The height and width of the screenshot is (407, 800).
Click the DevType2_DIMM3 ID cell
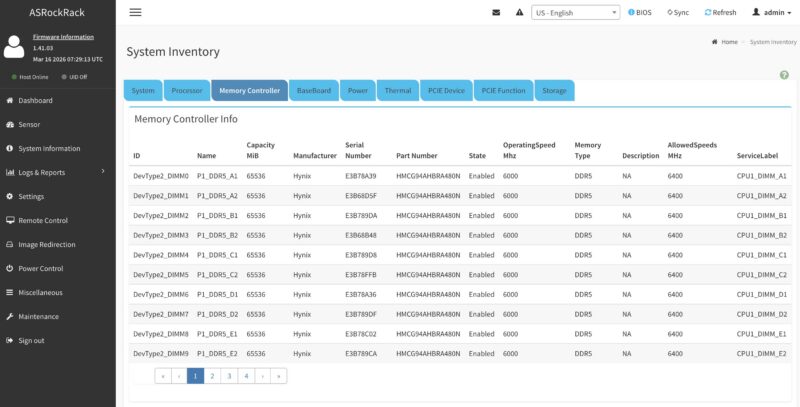[161, 236]
